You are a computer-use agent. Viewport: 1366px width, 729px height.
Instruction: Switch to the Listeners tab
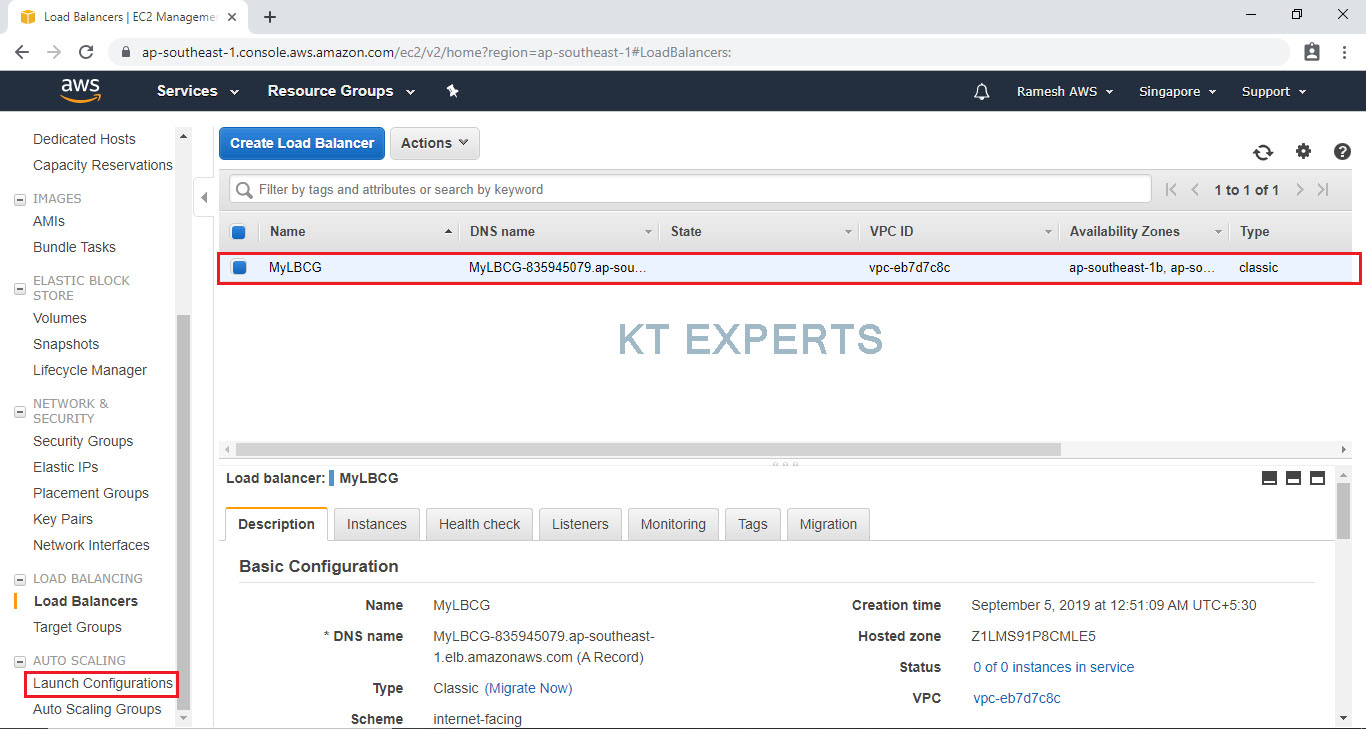click(580, 524)
